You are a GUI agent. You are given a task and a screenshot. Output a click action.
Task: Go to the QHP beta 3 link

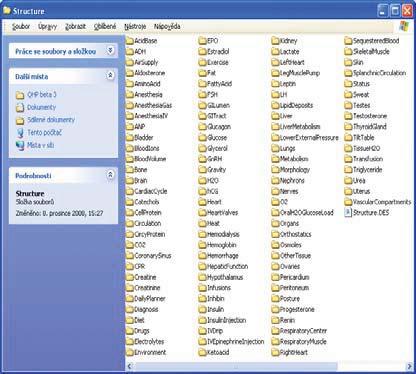(42, 95)
